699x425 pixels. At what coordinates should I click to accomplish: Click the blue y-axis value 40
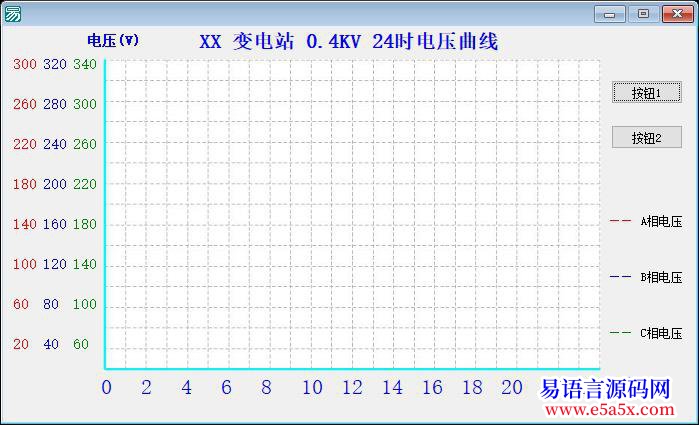point(51,344)
